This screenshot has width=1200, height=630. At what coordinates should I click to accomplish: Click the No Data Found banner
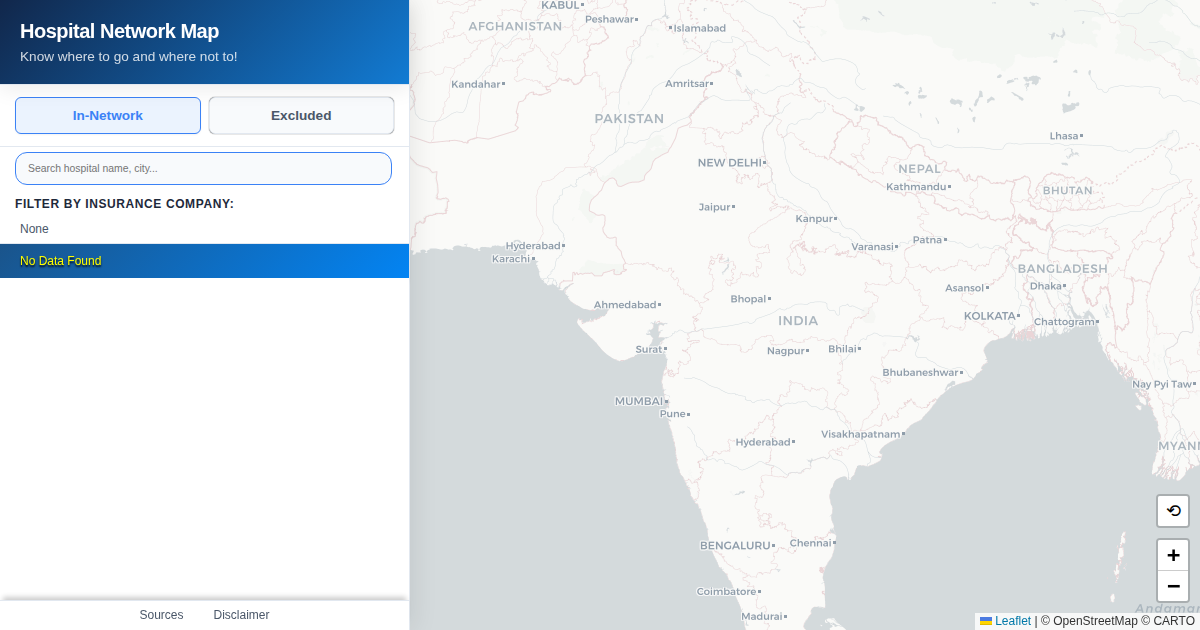[x=61, y=261]
